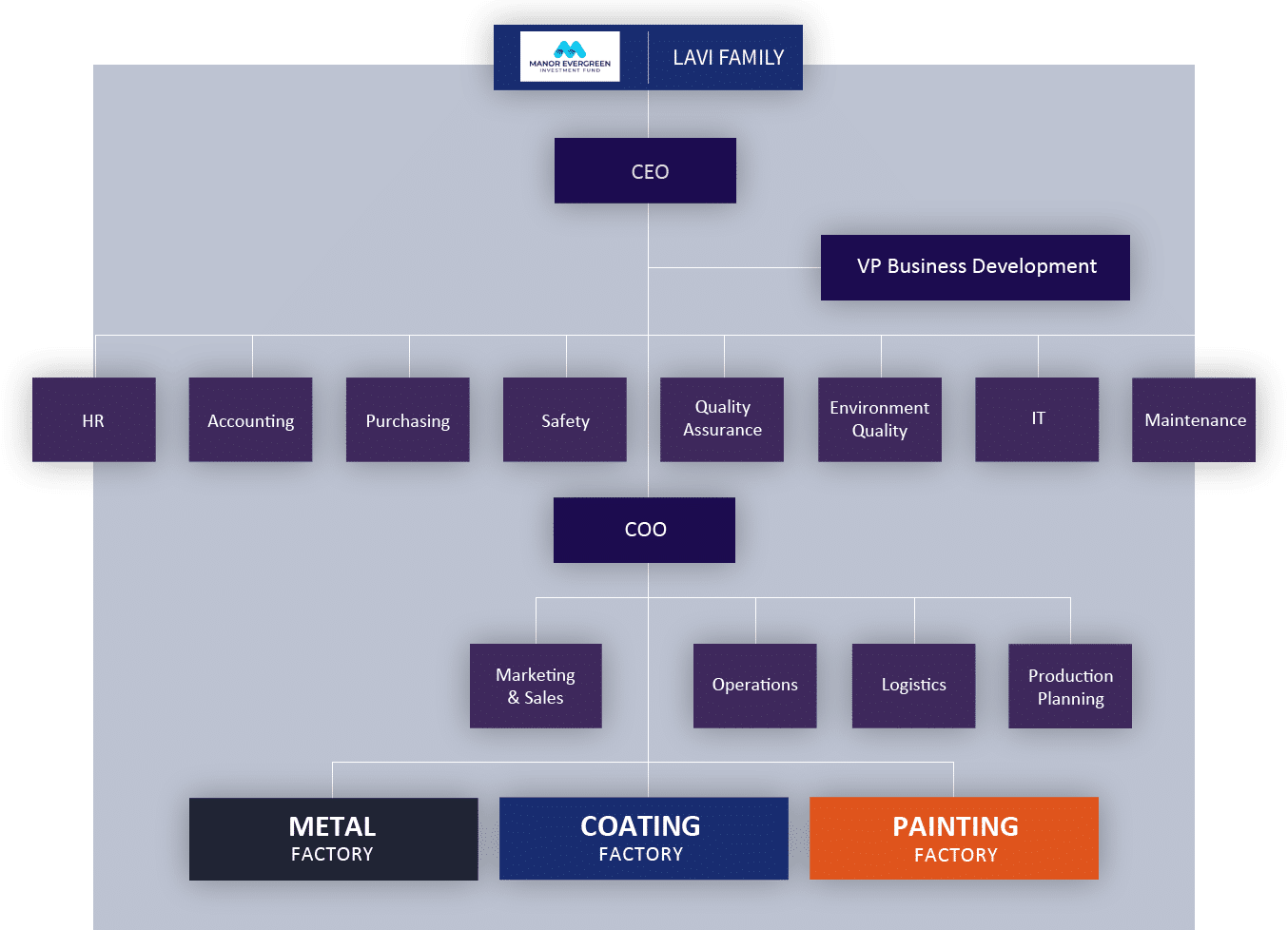This screenshot has height=930, width=1288.
Task: Select the Environment Quality box
Action: click(880, 419)
